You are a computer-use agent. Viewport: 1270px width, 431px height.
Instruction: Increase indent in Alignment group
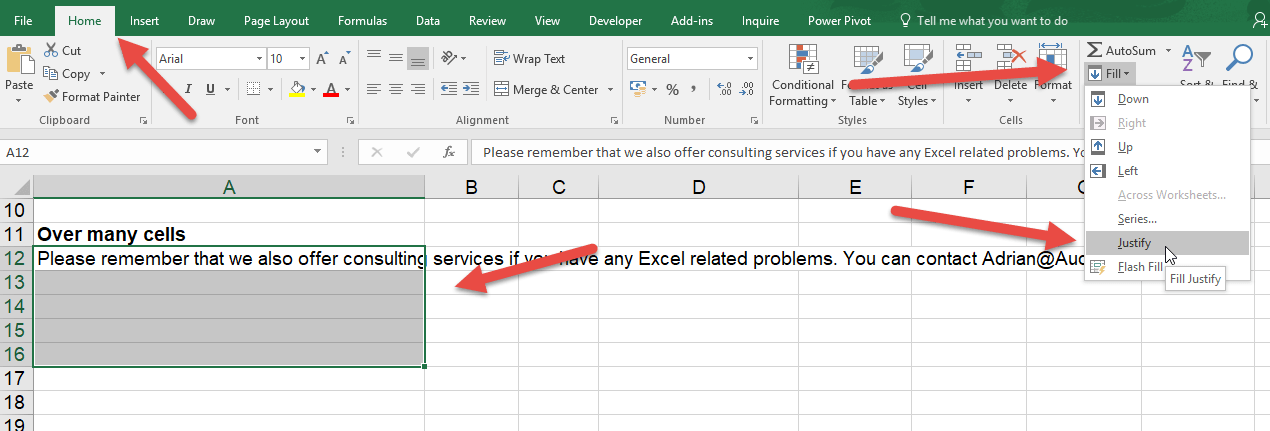(473, 89)
